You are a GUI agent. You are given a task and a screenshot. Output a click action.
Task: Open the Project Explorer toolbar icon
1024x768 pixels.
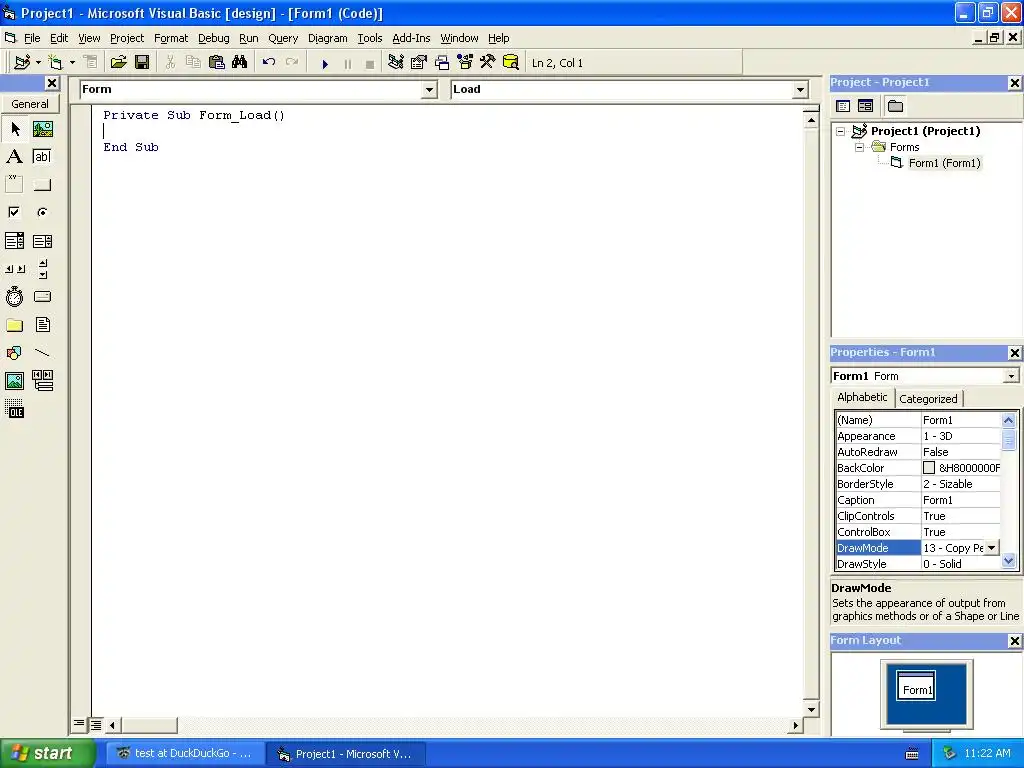pyautogui.click(x=396, y=63)
